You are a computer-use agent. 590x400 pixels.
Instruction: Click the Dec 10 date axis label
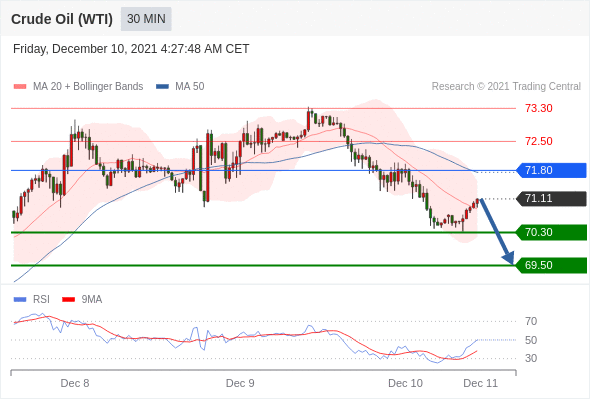pyautogui.click(x=405, y=383)
